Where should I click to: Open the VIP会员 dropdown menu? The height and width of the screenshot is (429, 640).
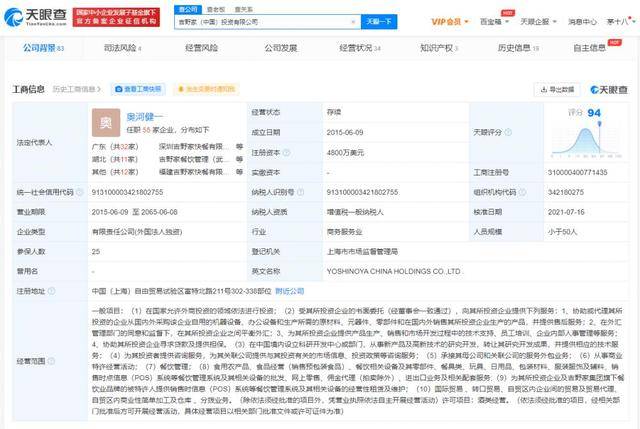450,22
